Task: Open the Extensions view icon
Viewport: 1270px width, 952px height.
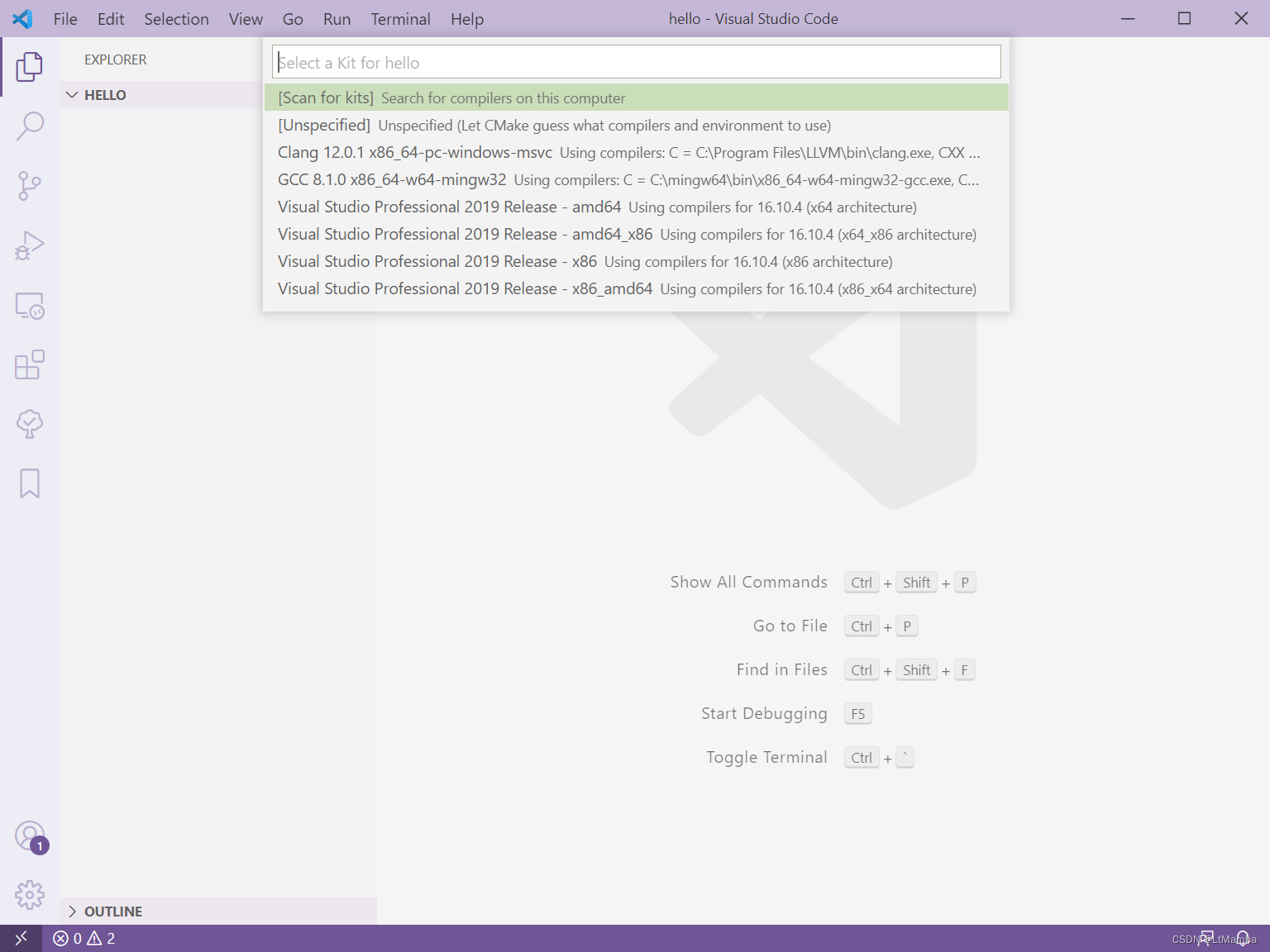Action: (30, 364)
